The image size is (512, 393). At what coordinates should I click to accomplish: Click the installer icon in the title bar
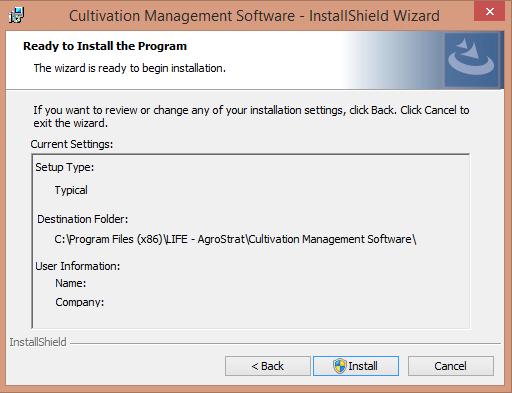16,15
